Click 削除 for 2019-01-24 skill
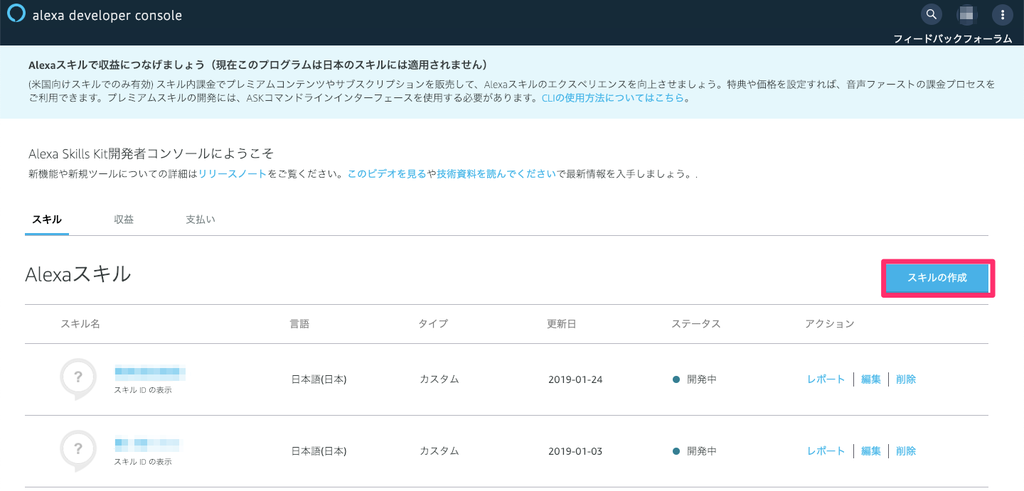1024x491 pixels. (x=906, y=379)
